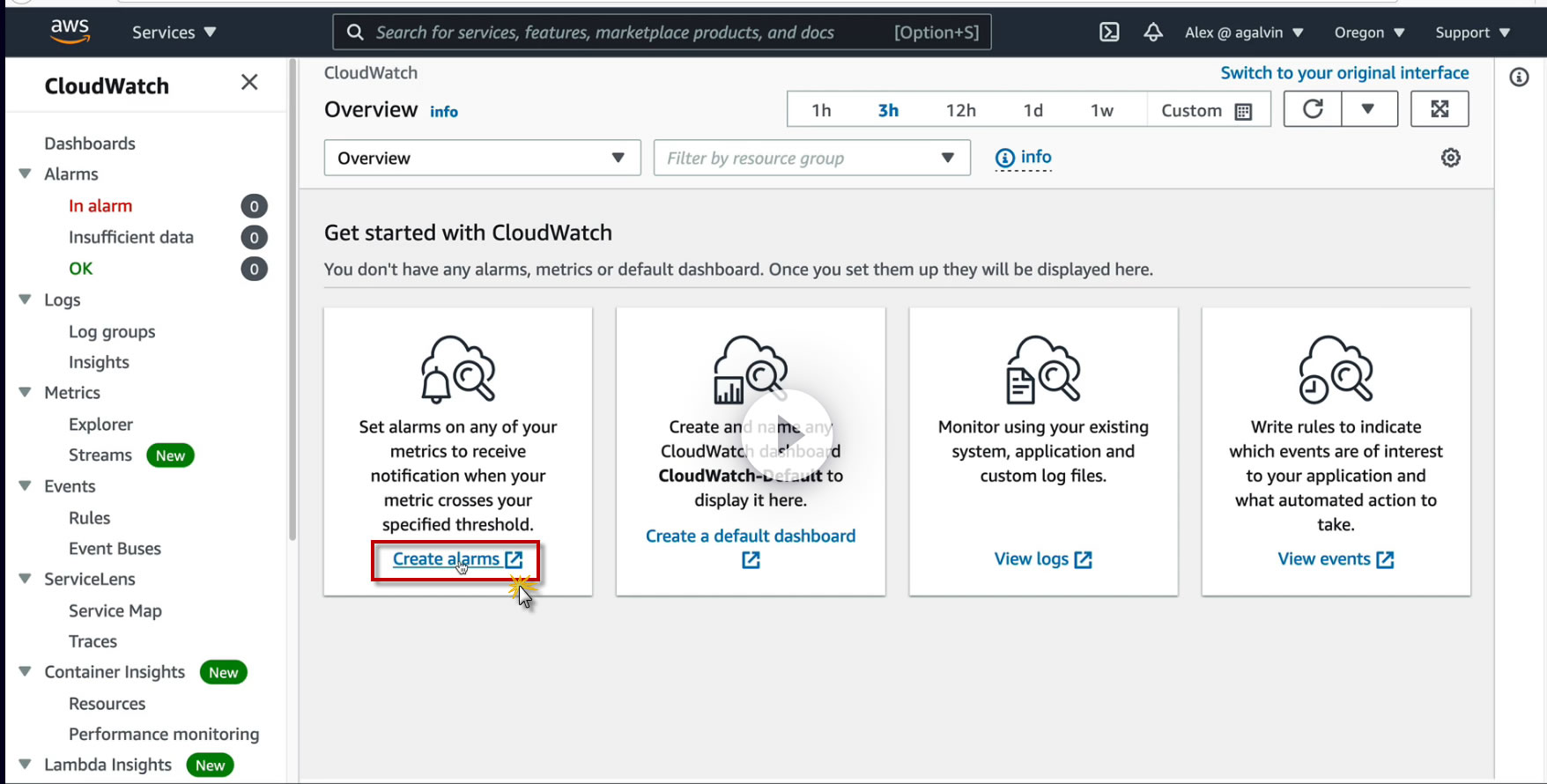Open Service Map

coord(115,611)
